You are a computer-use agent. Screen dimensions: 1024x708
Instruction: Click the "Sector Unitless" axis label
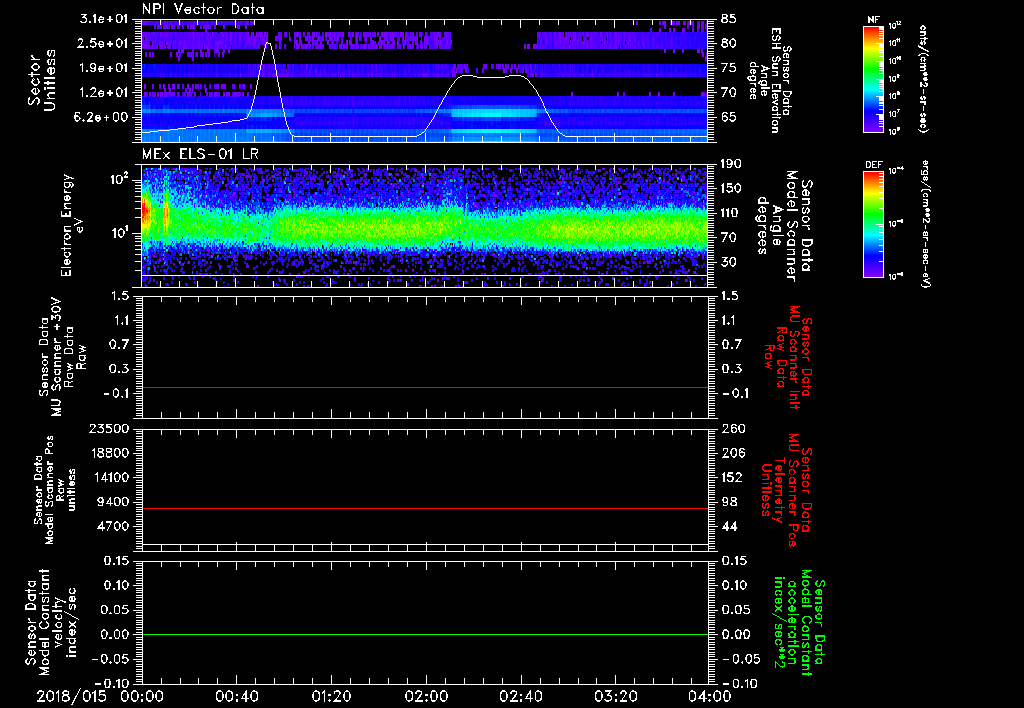pos(42,80)
